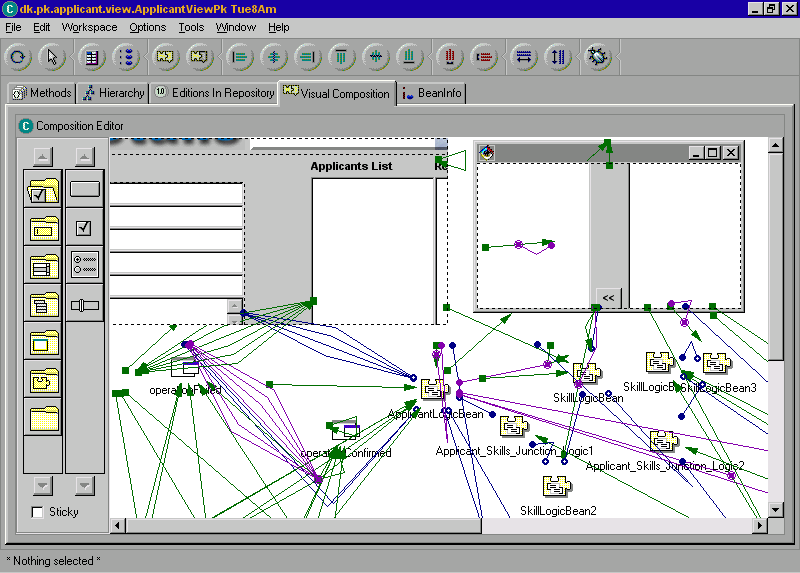Select the Buttons palette category folder
Screen dimensions: 800x573
pyautogui.click(x=44, y=188)
